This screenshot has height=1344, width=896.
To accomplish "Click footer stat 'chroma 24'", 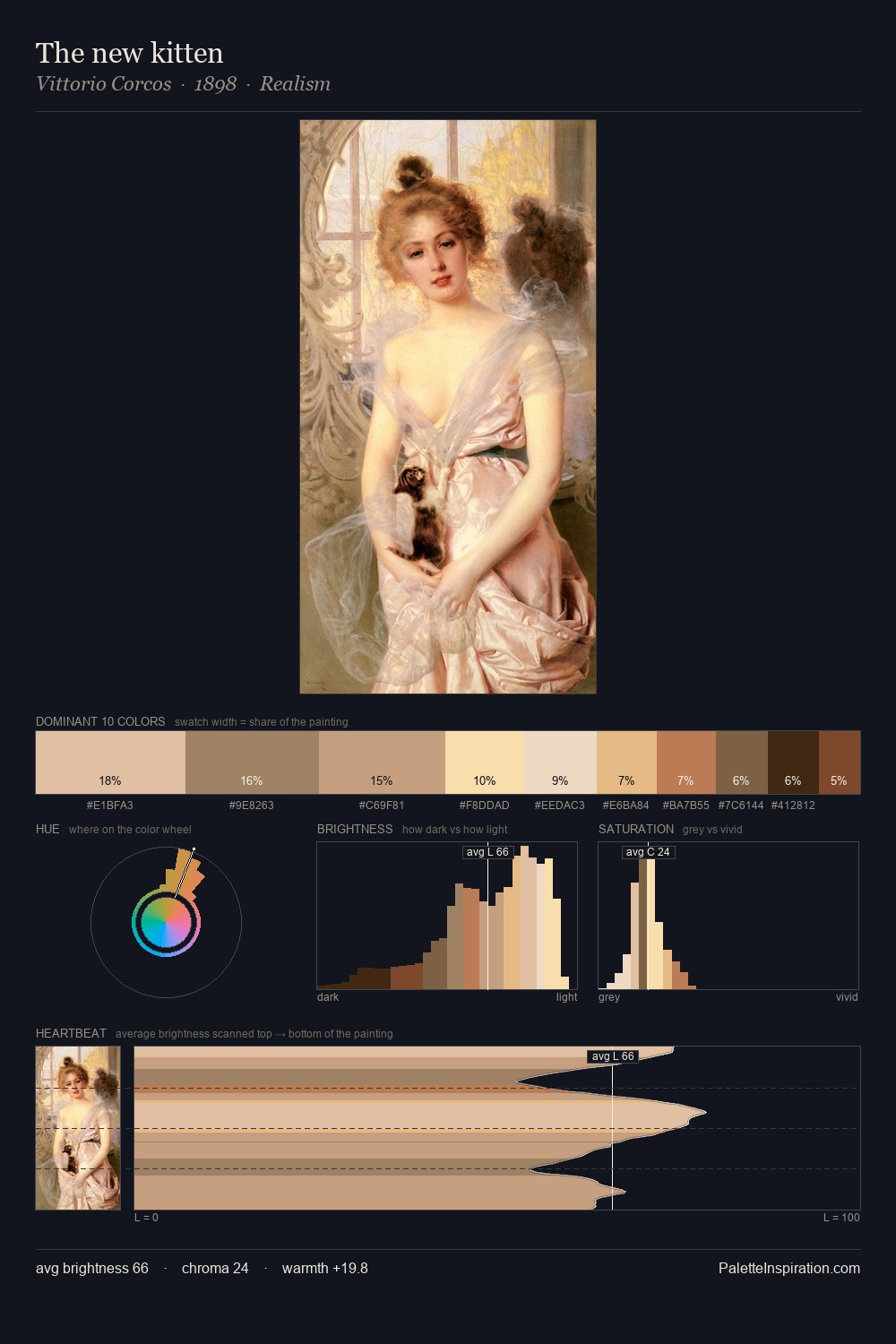I will (x=215, y=1269).
